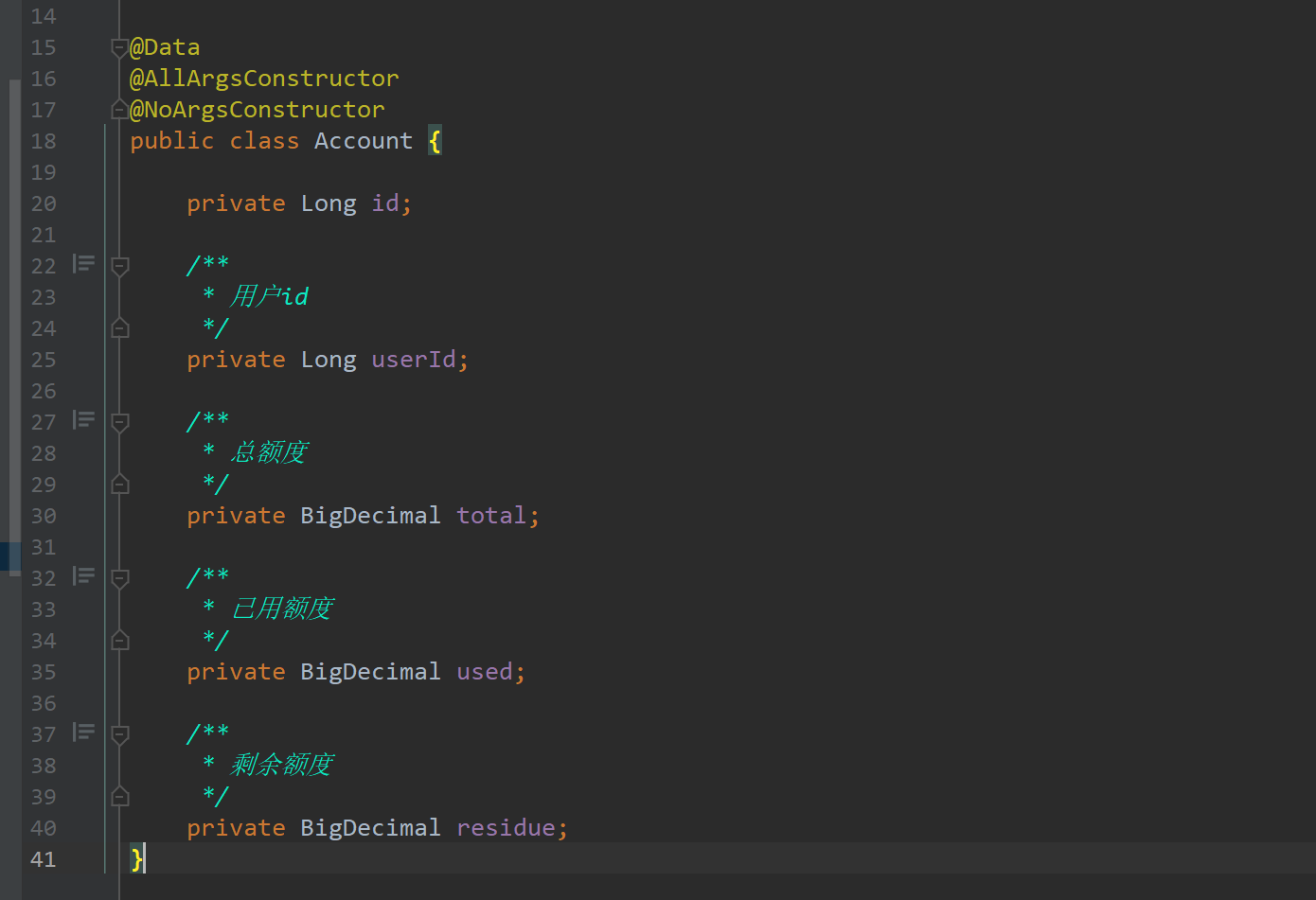
Task: Click the BigDecimal type on the used line
Action: tap(370, 672)
